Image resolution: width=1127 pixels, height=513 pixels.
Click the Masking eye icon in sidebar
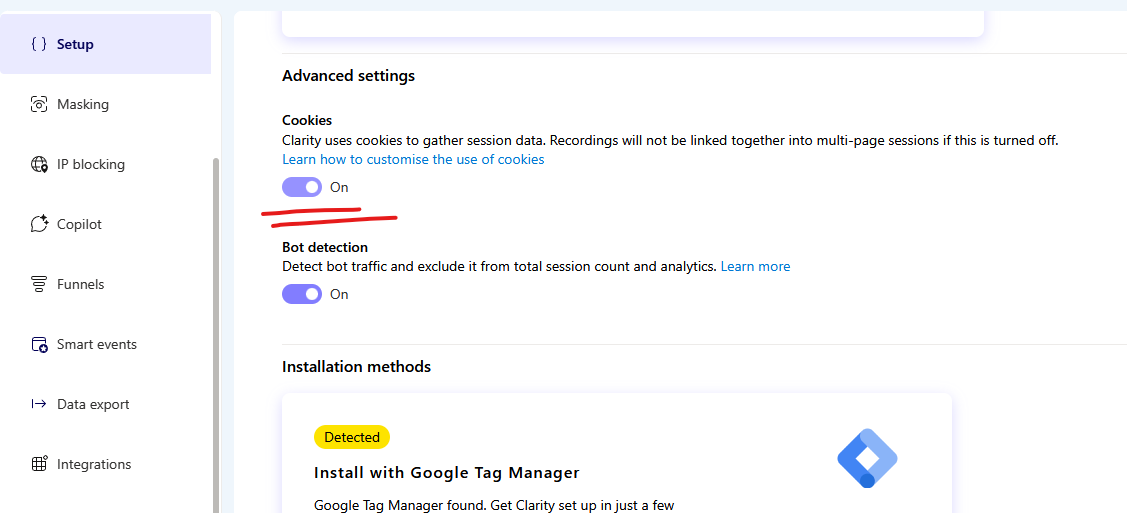pyautogui.click(x=39, y=104)
